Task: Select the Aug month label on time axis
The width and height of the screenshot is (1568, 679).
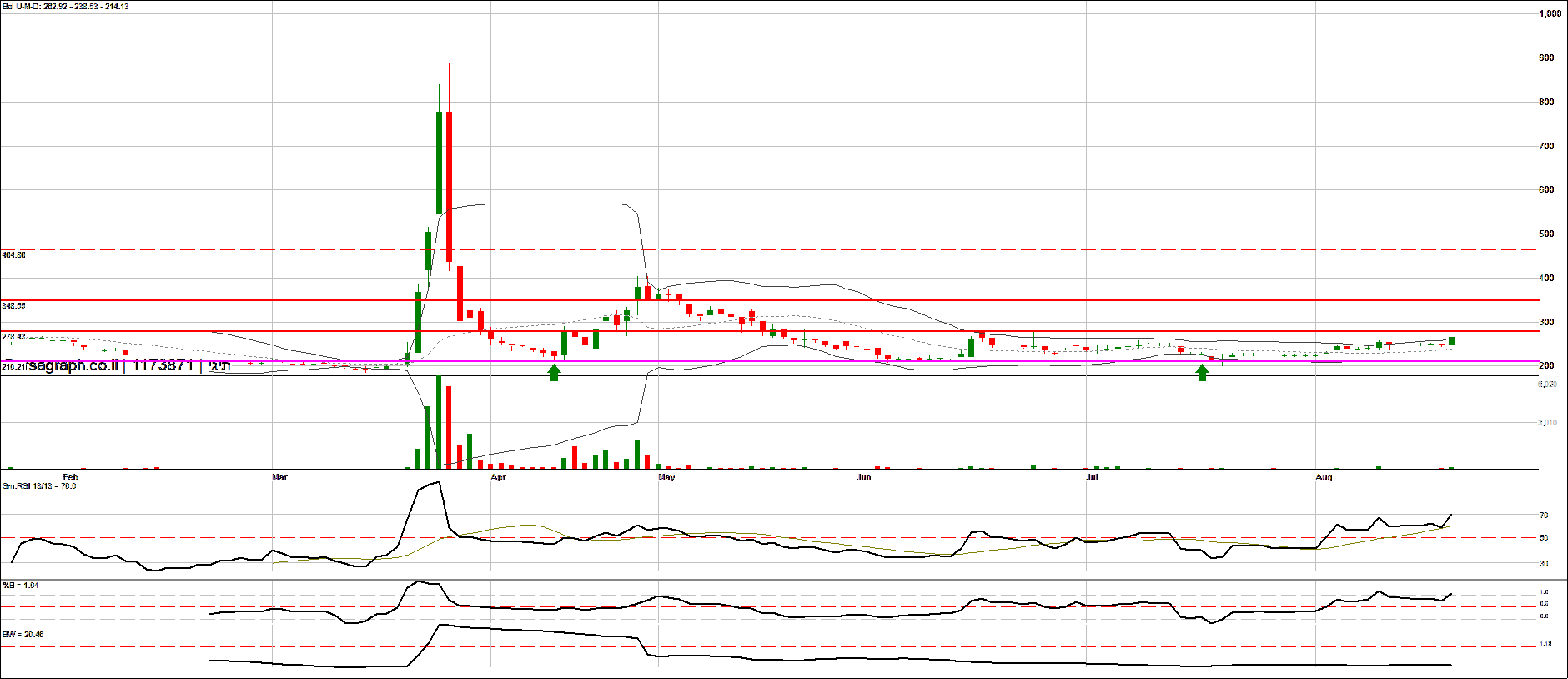Action: tap(1324, 478)
